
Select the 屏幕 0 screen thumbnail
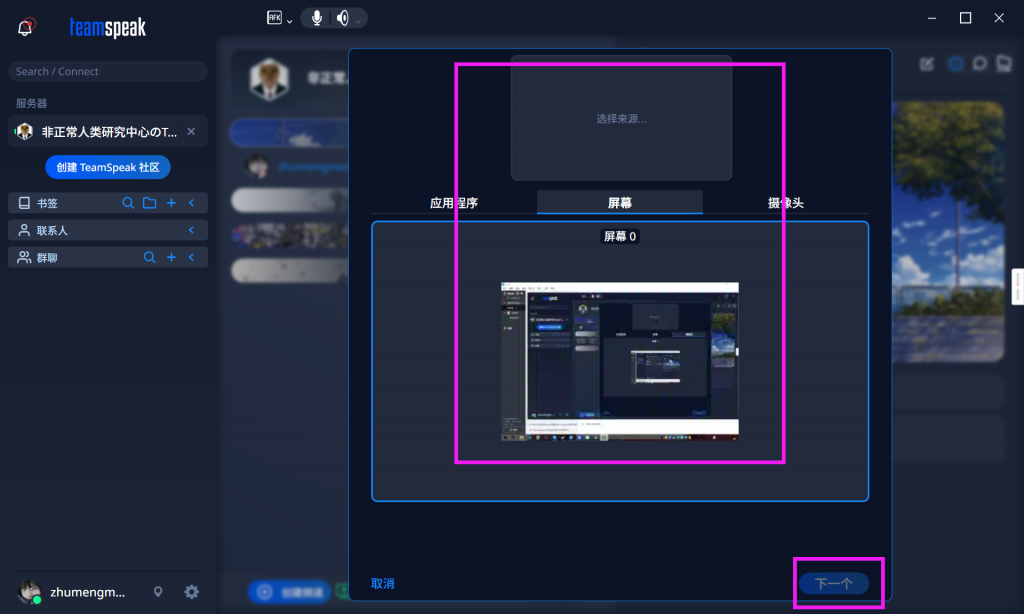click(x=619, y=361)
